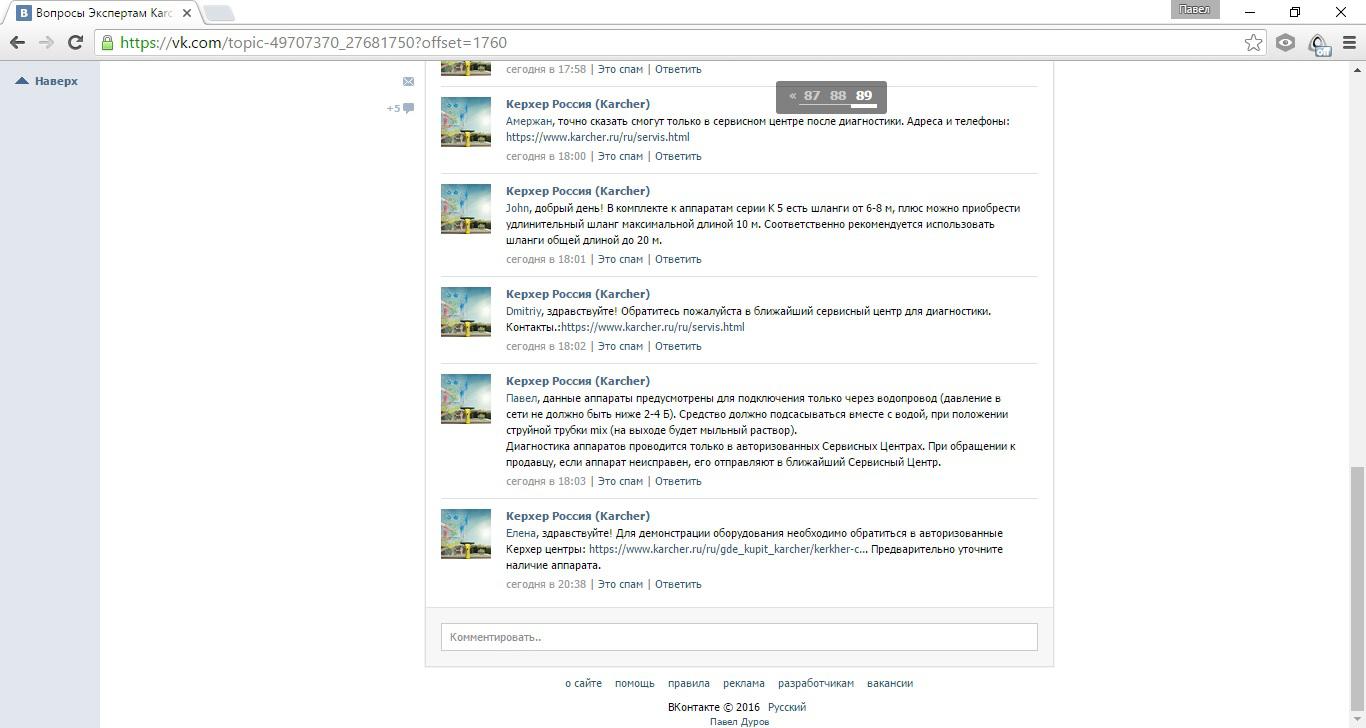
Task: Open karcher.ru servis link in Амержан reply
Action: tap(598, 137)
